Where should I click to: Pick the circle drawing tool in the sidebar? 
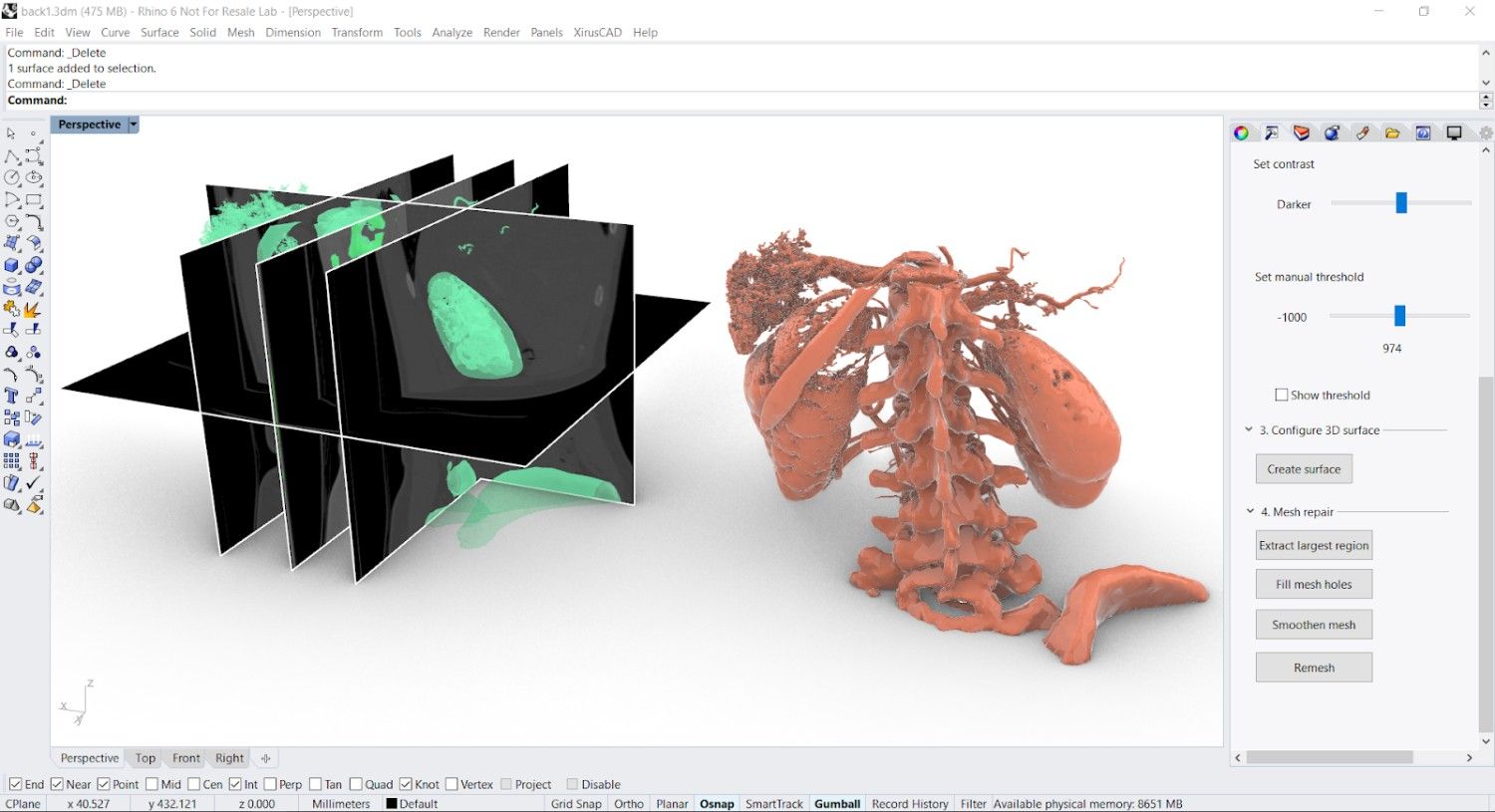12,177
